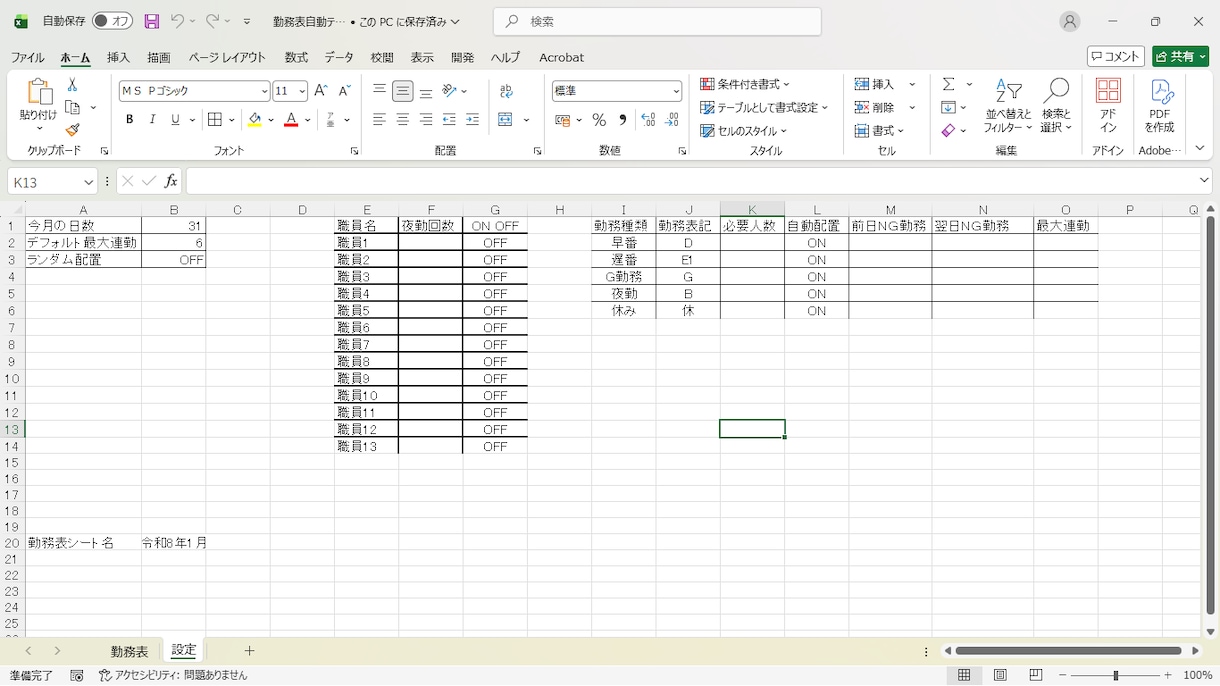This screenshot has width=1220, height=686.
Task: Open the Formulas (数式) ribbon tab
Action: [296, 57]
